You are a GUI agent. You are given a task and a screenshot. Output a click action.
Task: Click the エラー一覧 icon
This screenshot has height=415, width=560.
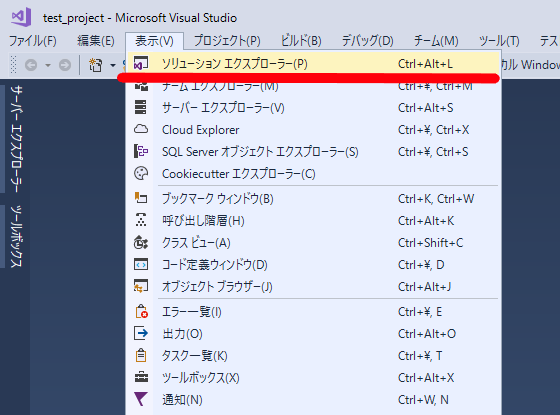click(141, 311)
